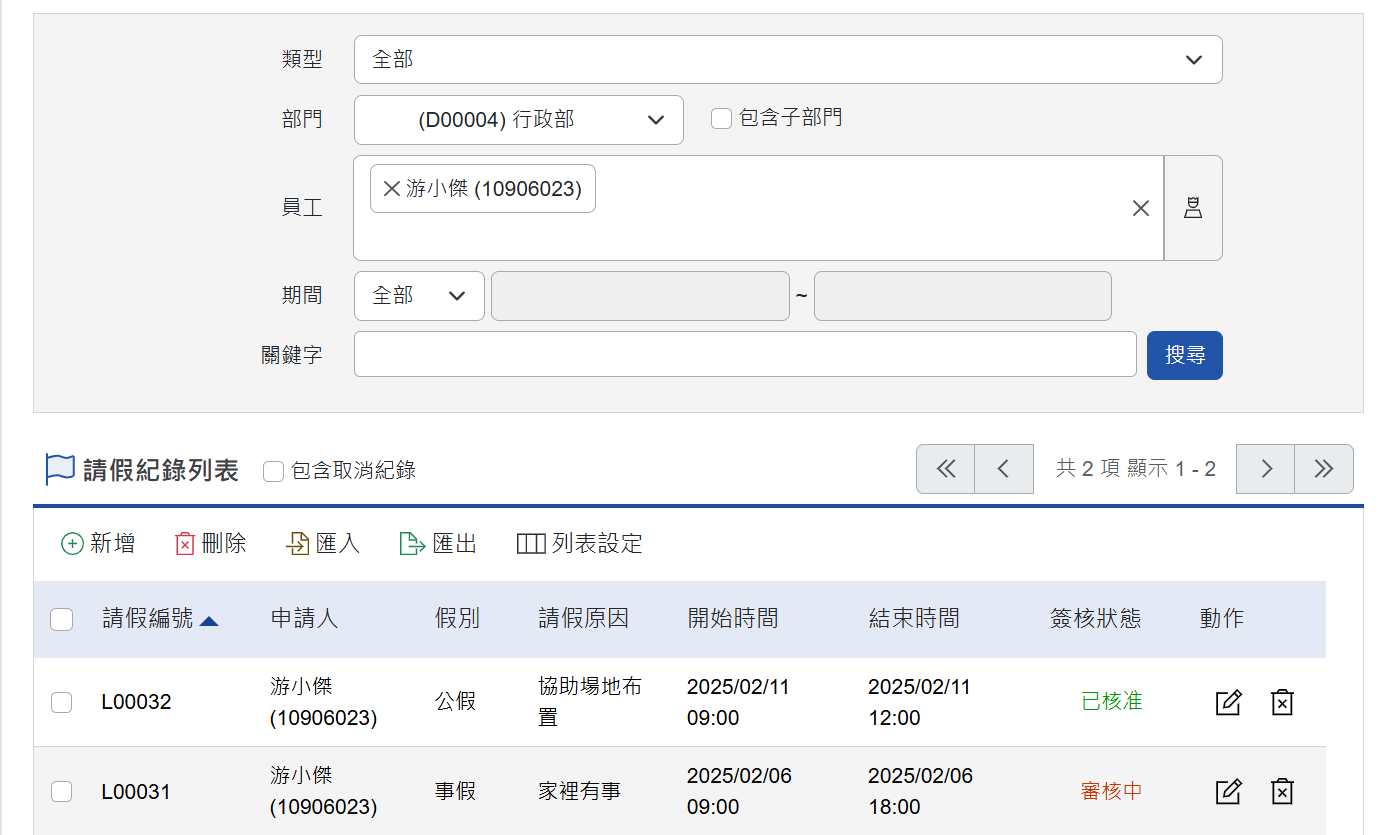Open the 期間 period dropdown
1400x835 pixels.
click(419, 296)
